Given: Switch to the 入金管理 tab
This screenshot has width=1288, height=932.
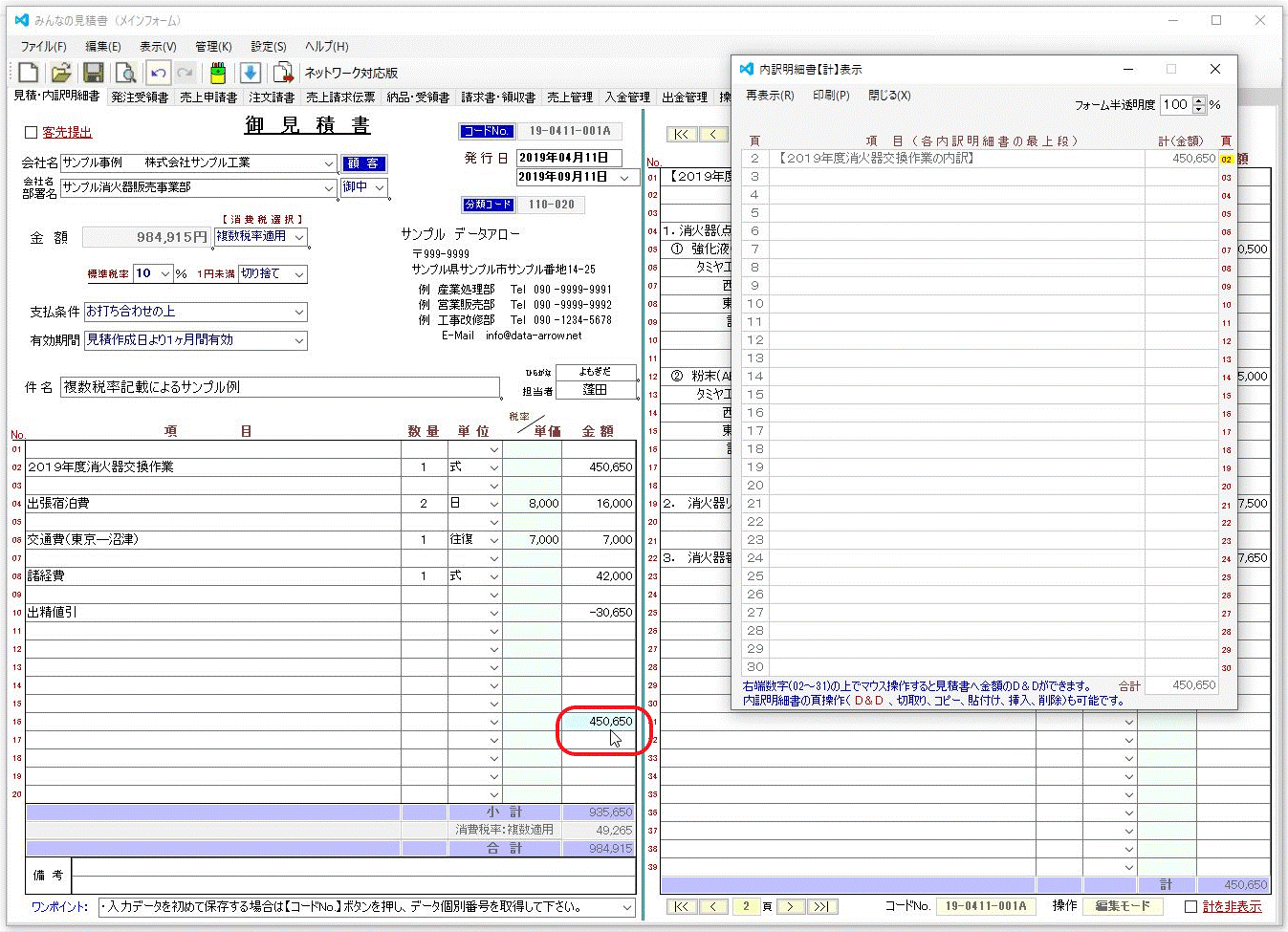Looking at the screenshot, I should coord(627,98).
